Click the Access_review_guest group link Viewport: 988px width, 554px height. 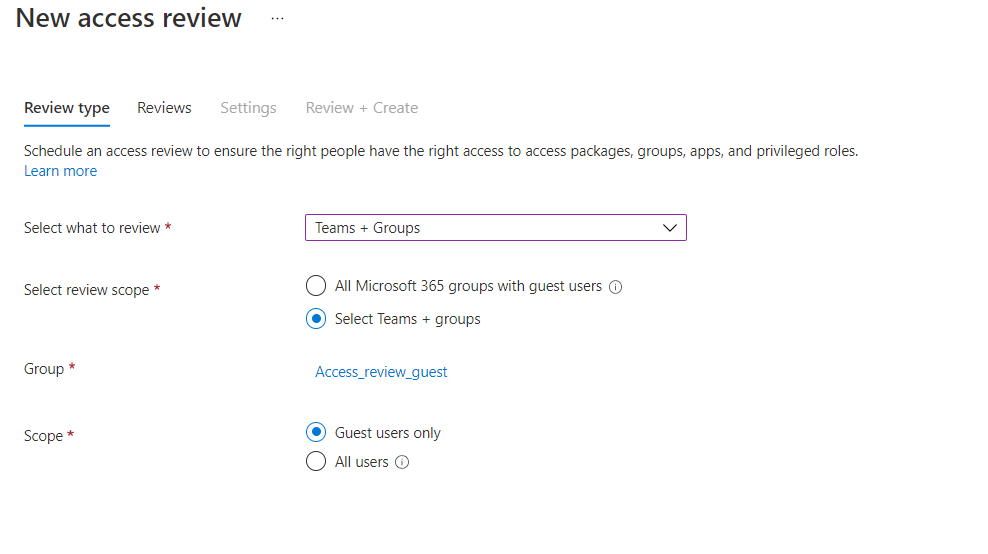(381, 372)
